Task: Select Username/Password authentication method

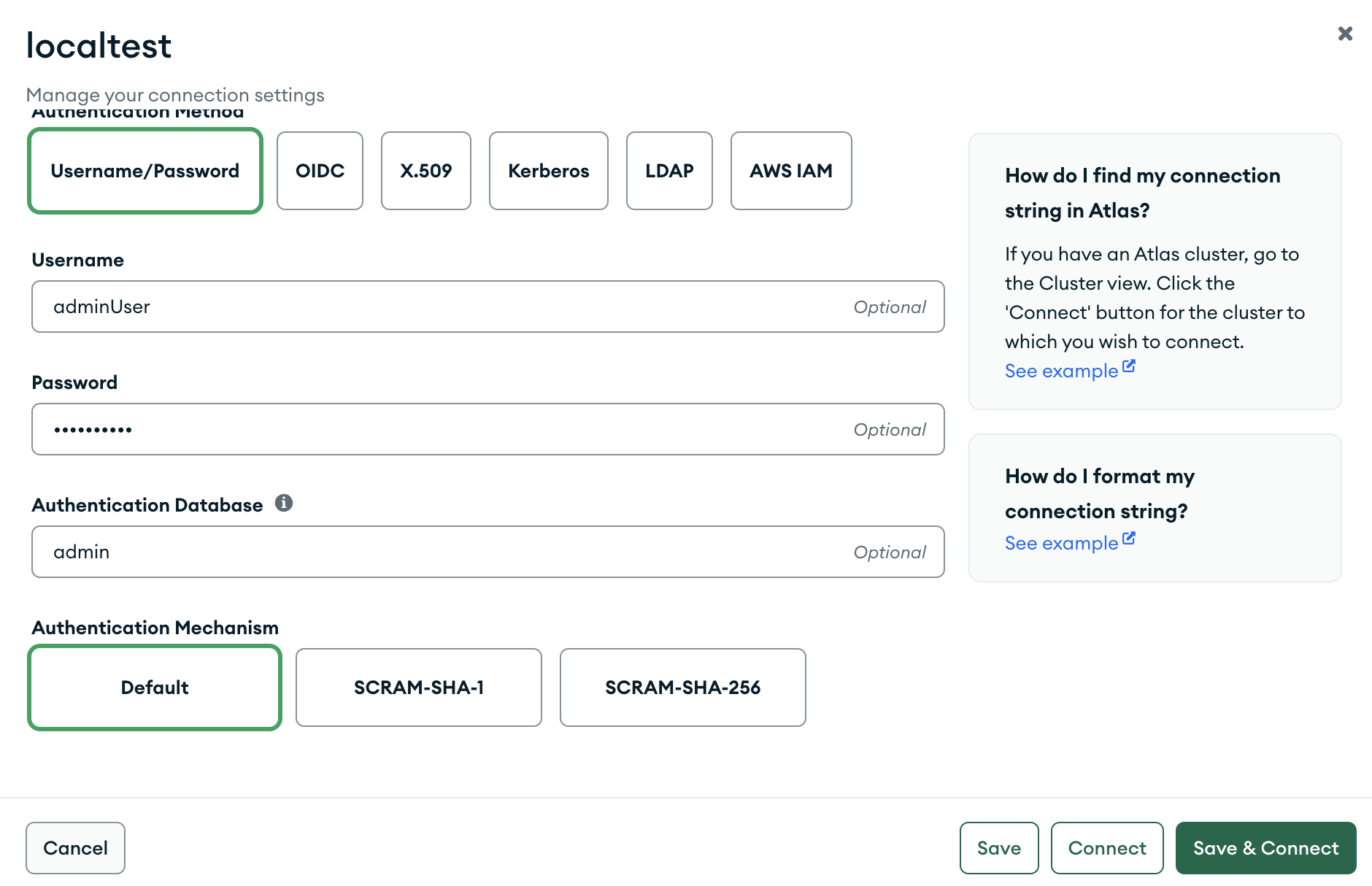Action: coord(144,171)
